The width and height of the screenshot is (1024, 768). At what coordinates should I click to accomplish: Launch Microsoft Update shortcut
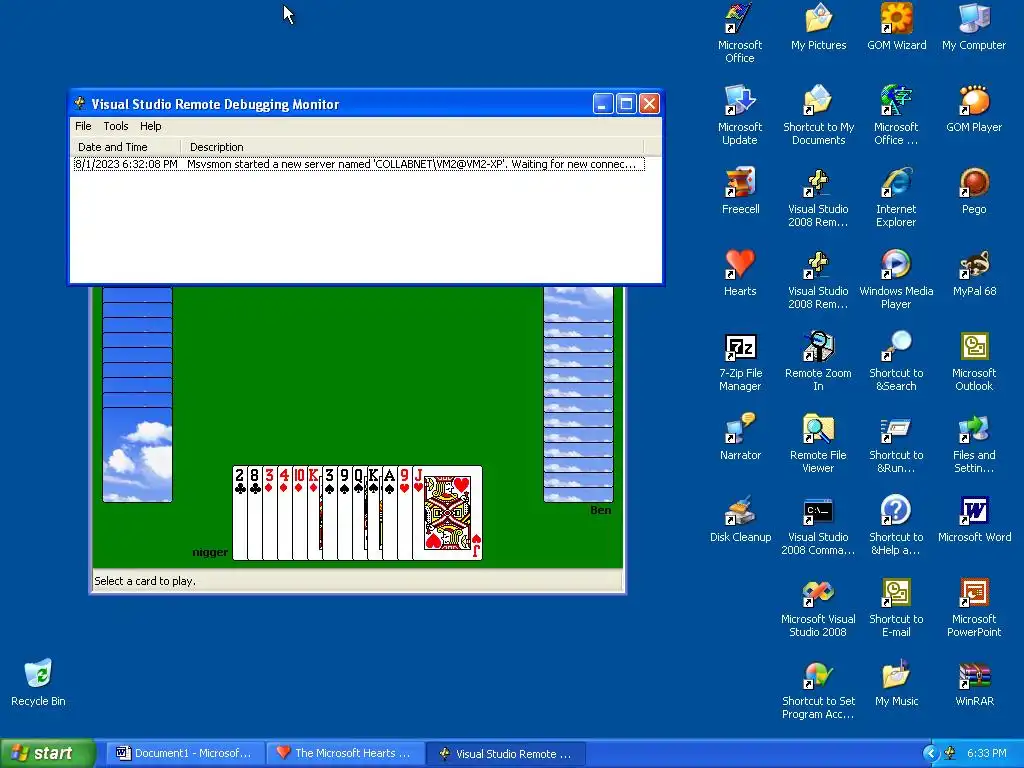[740, 115]
